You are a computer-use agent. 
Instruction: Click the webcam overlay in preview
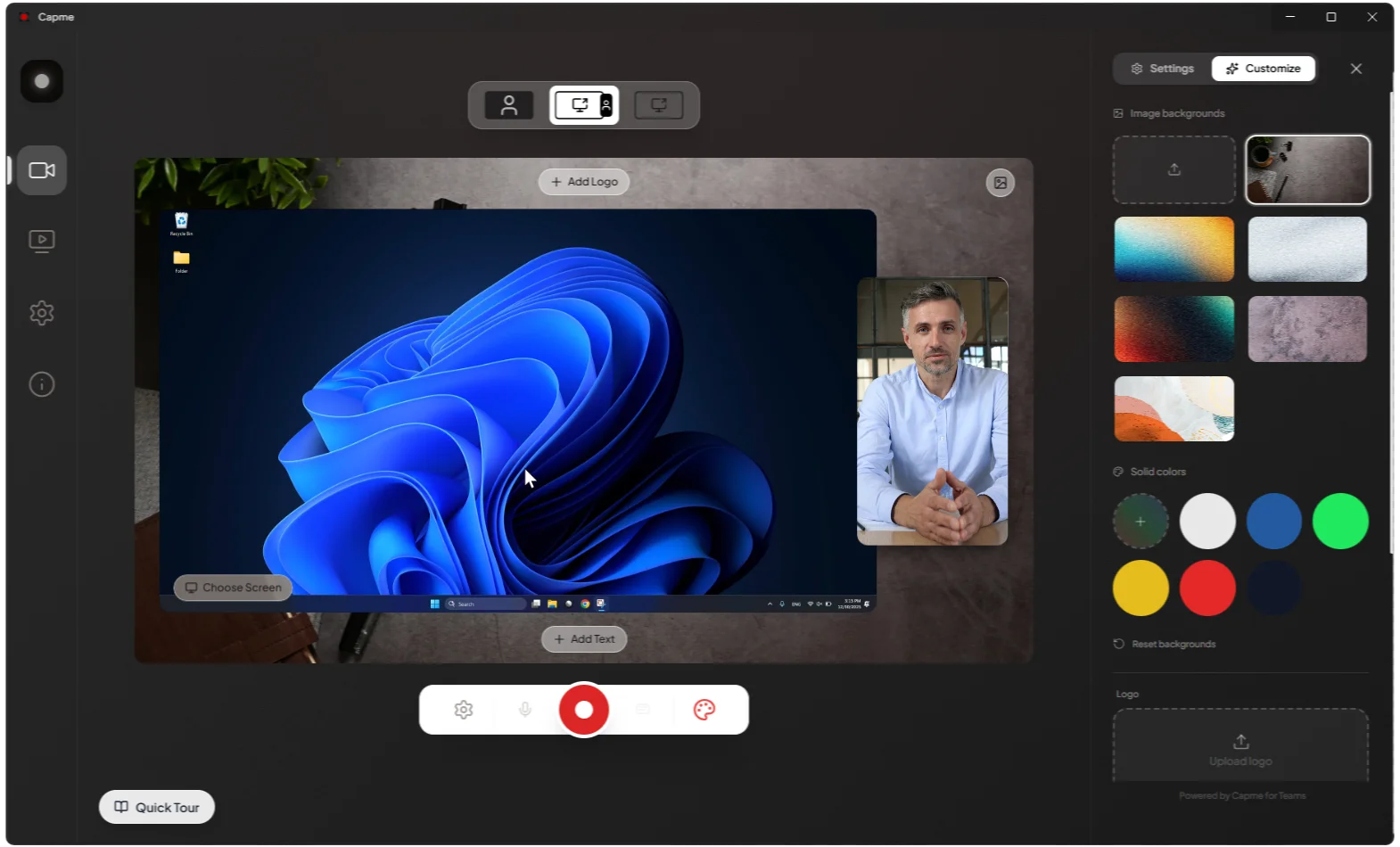[932, 411]
